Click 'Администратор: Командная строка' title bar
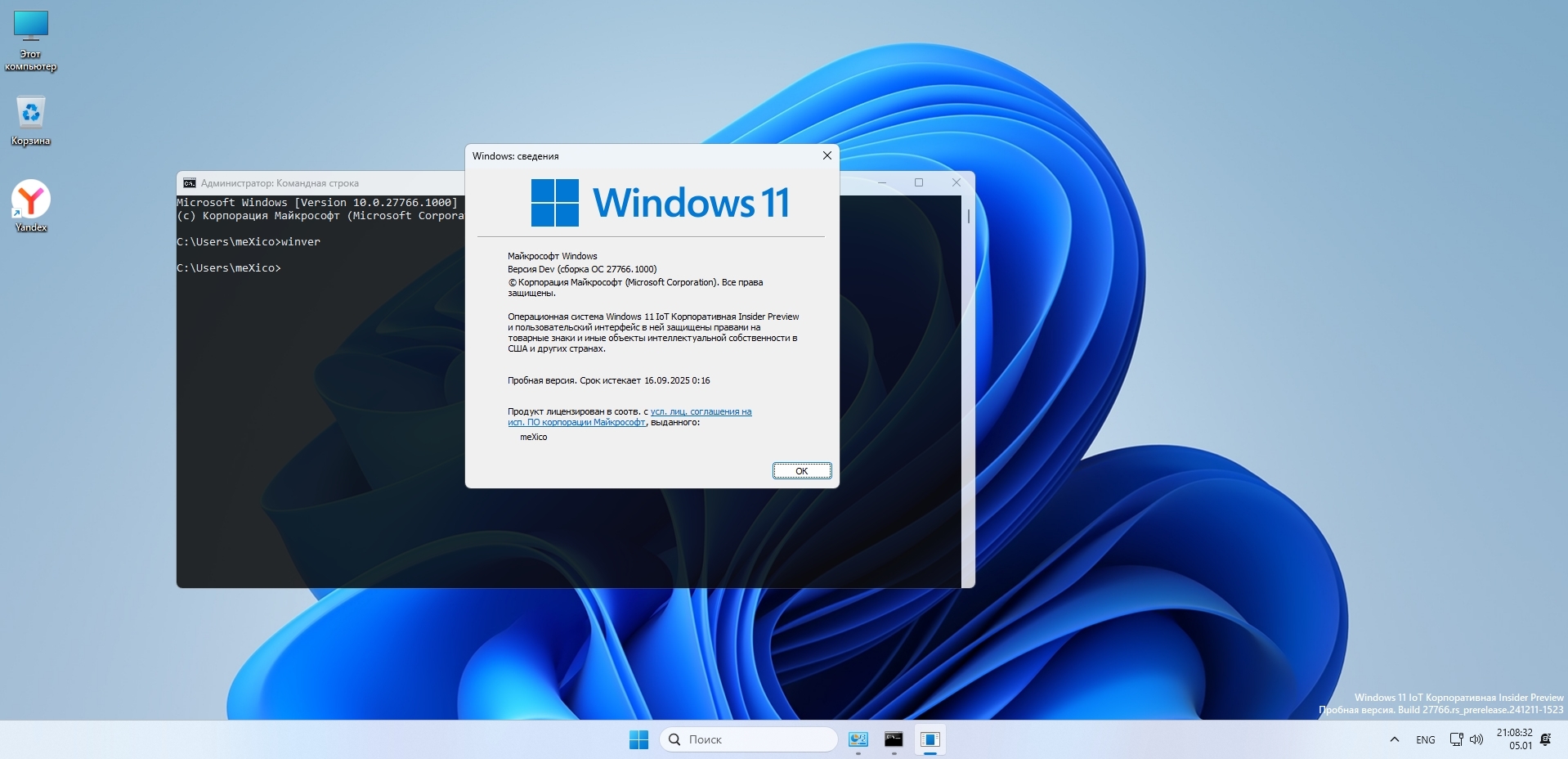The image size is (1568, 759). [280, 183]
